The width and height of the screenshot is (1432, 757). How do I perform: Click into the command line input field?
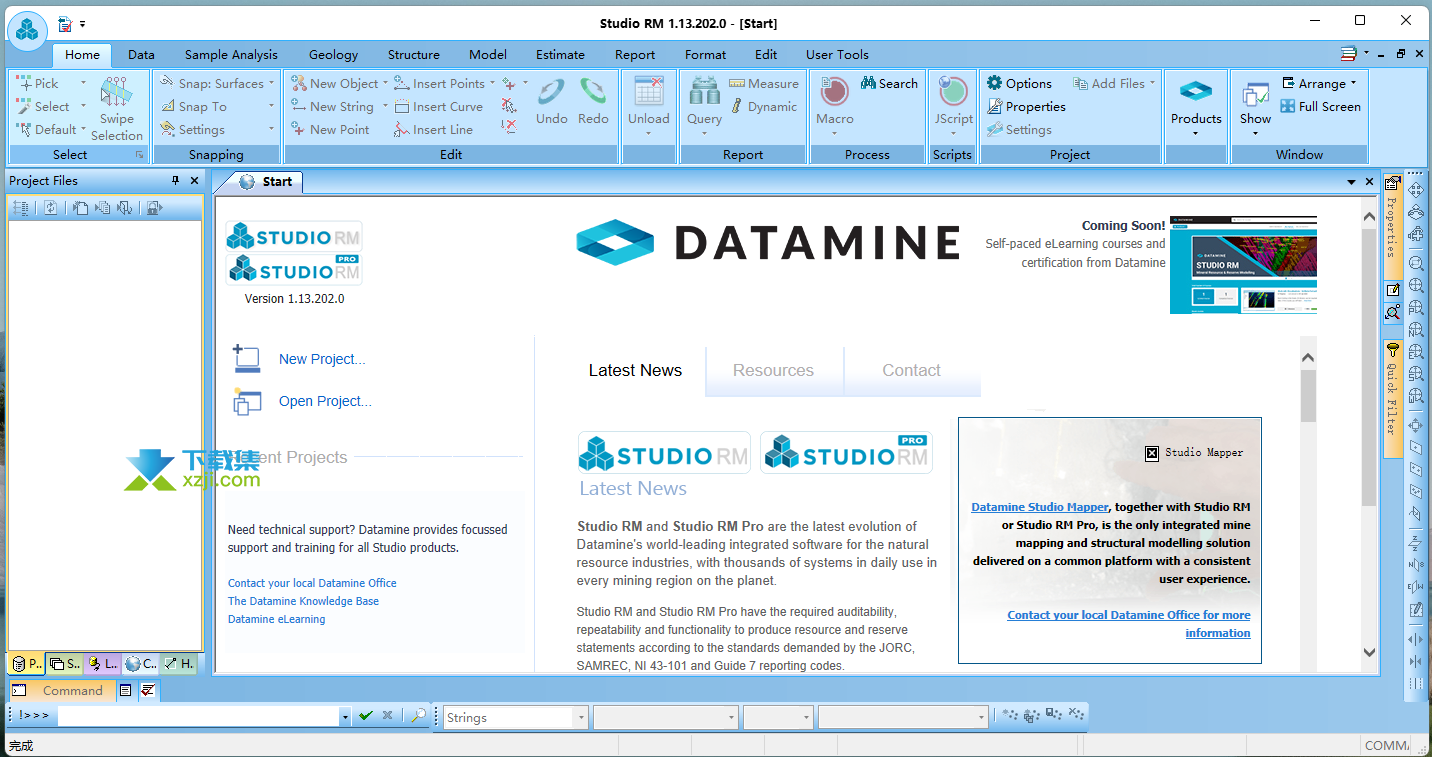(x=198, y=717)
